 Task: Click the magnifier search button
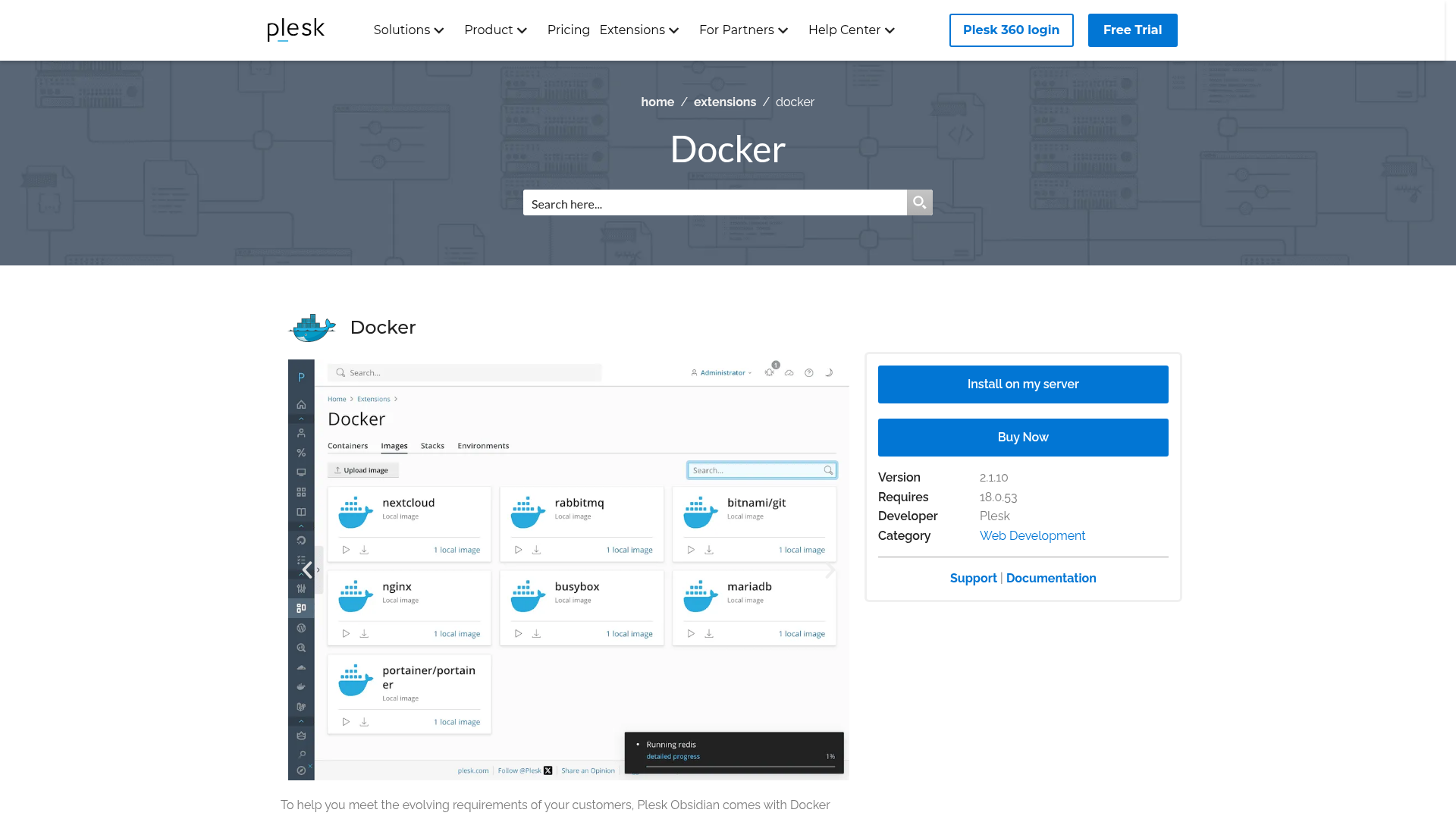tap(919, 202)
